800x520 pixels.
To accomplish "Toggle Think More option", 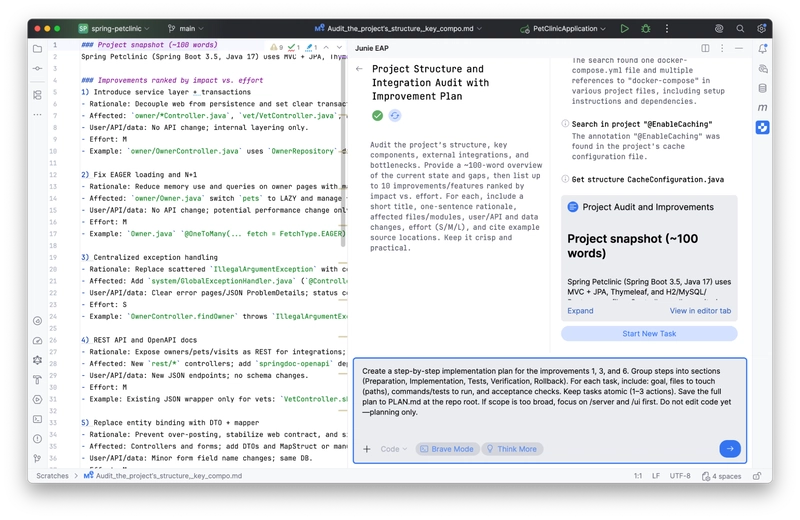I will click(x=512, y=449).
